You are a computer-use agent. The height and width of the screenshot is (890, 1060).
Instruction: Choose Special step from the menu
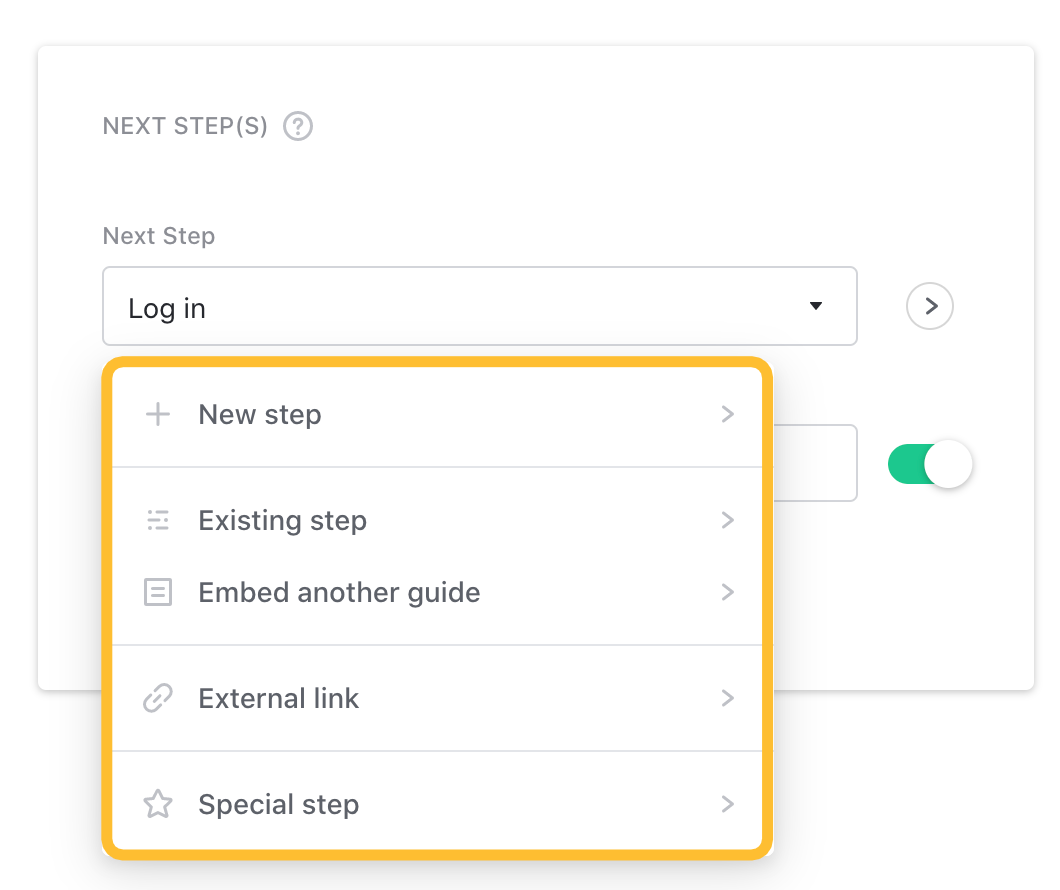coord(278,804)
